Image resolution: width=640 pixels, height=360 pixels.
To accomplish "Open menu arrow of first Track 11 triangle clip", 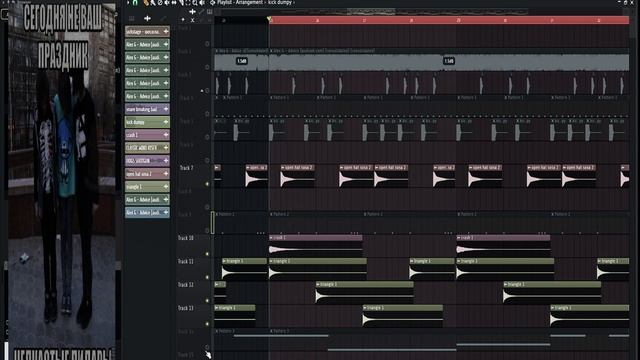I will click(x=224, y=261).
